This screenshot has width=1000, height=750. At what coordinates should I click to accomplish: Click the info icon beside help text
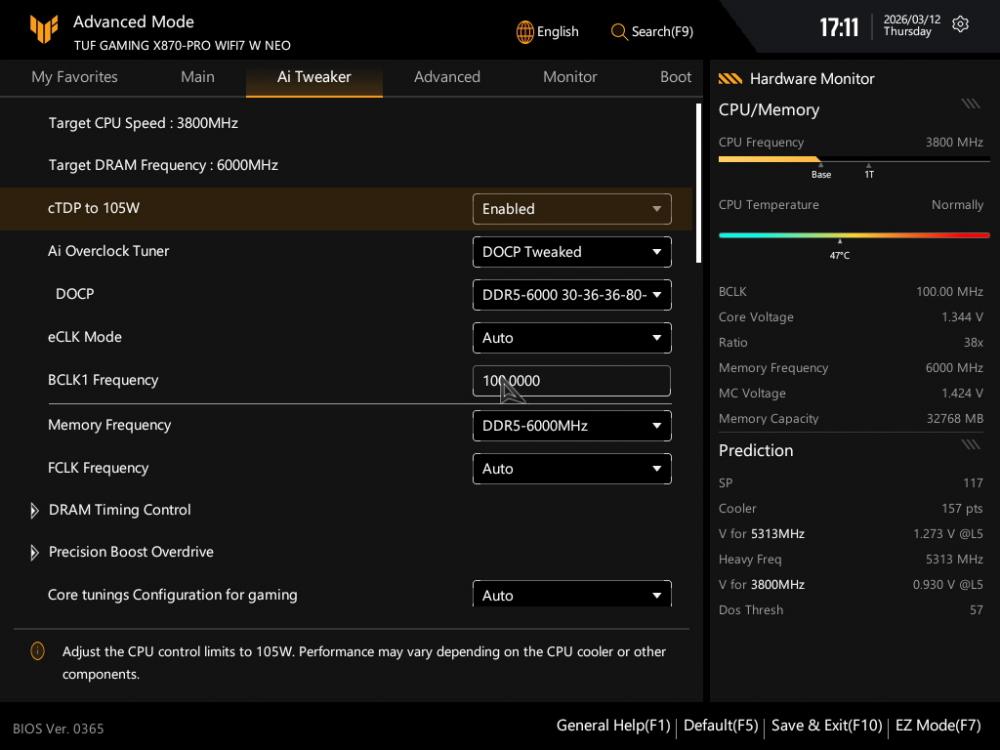pyautogui.click(x=38, y=652)
